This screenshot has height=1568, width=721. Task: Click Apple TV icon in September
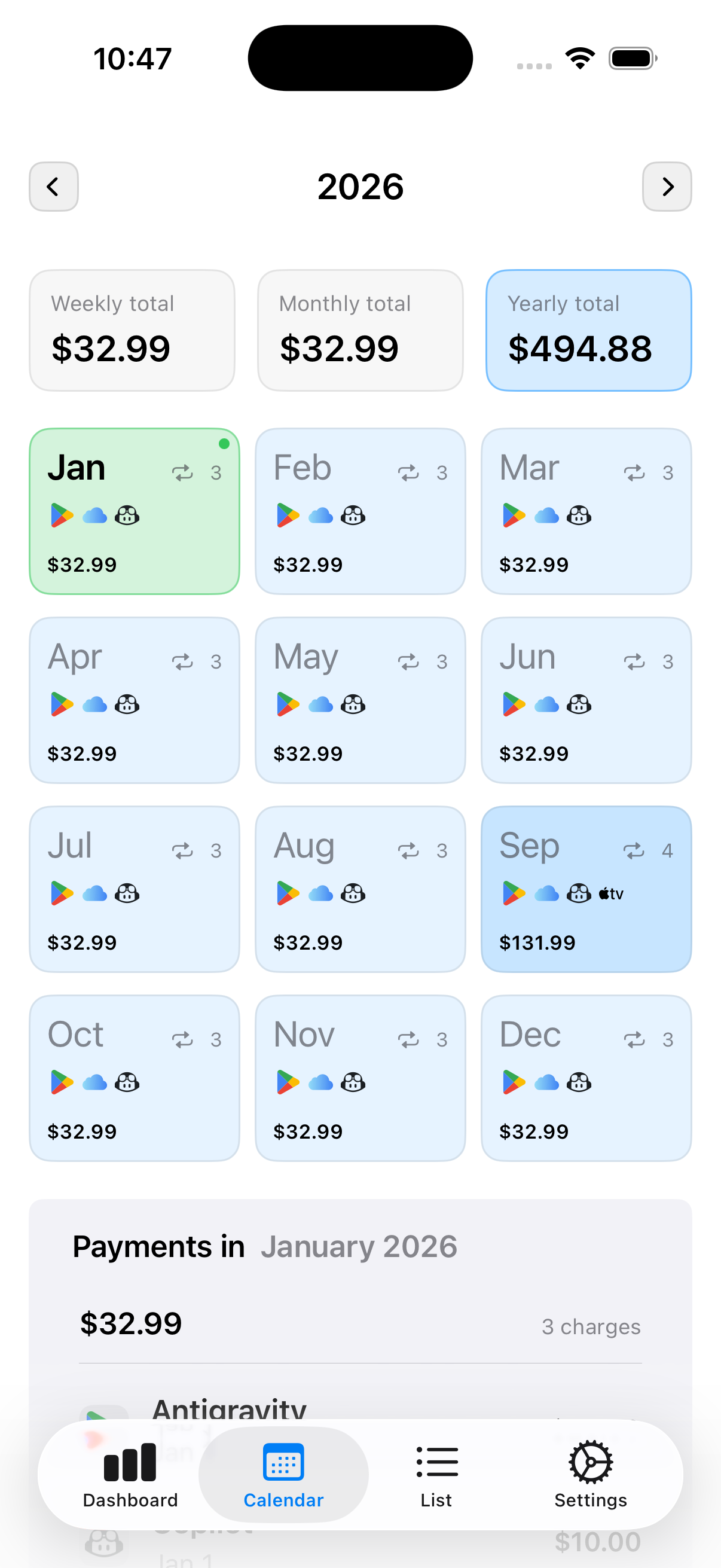tap(611, 893)
